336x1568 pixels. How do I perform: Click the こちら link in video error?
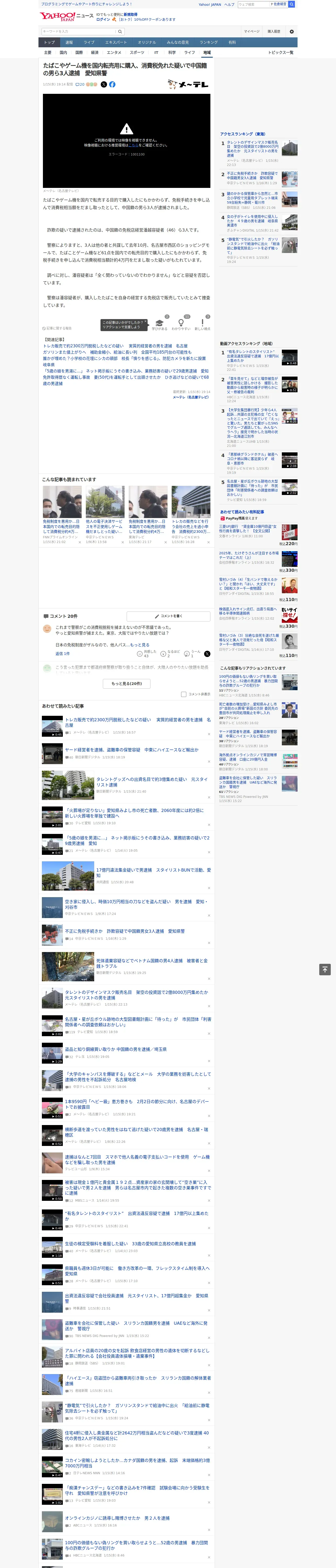pyautogui.click(x=133, y=146)
